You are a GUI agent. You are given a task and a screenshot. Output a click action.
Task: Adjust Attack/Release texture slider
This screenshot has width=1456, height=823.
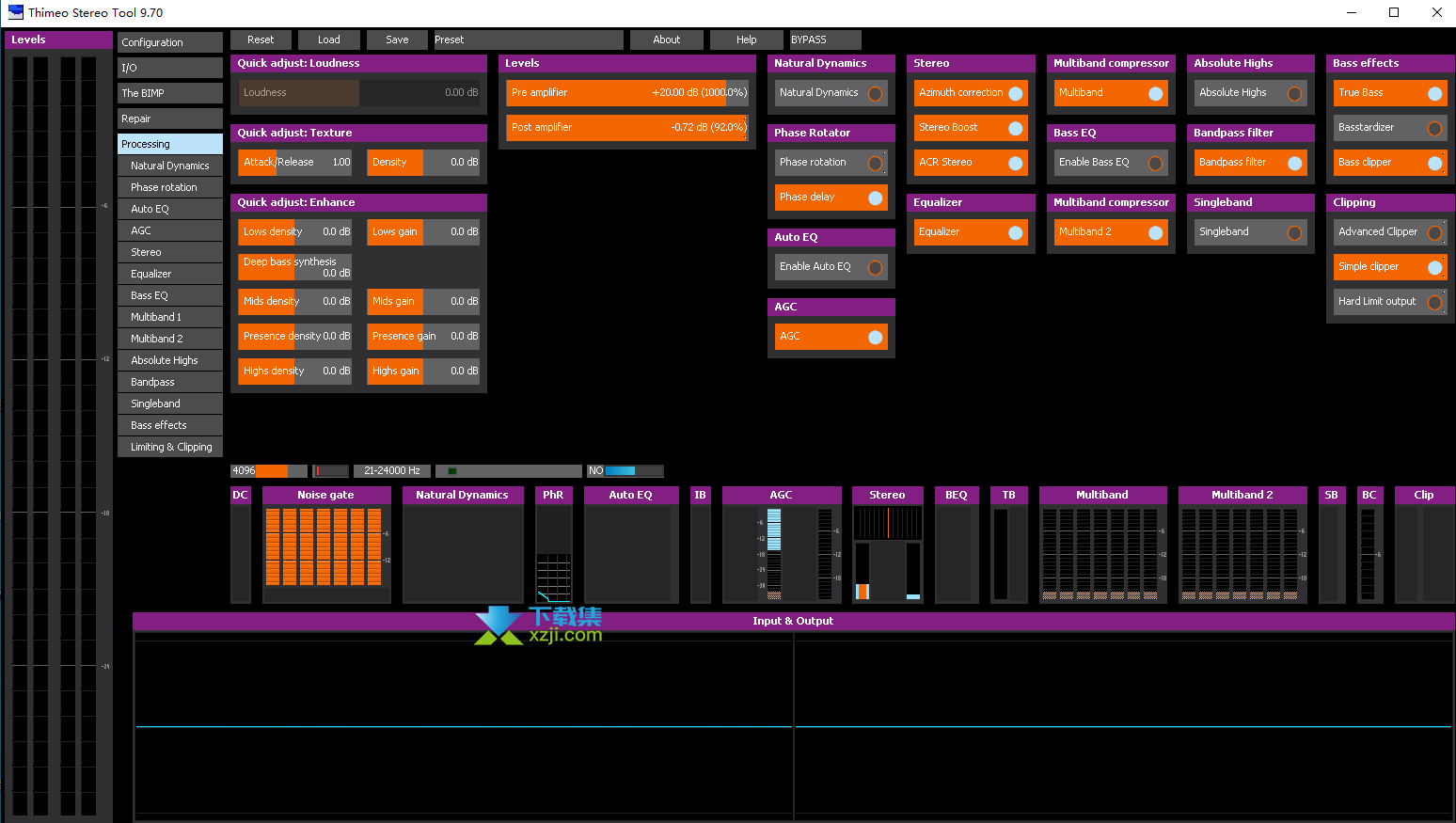point(295,163)
